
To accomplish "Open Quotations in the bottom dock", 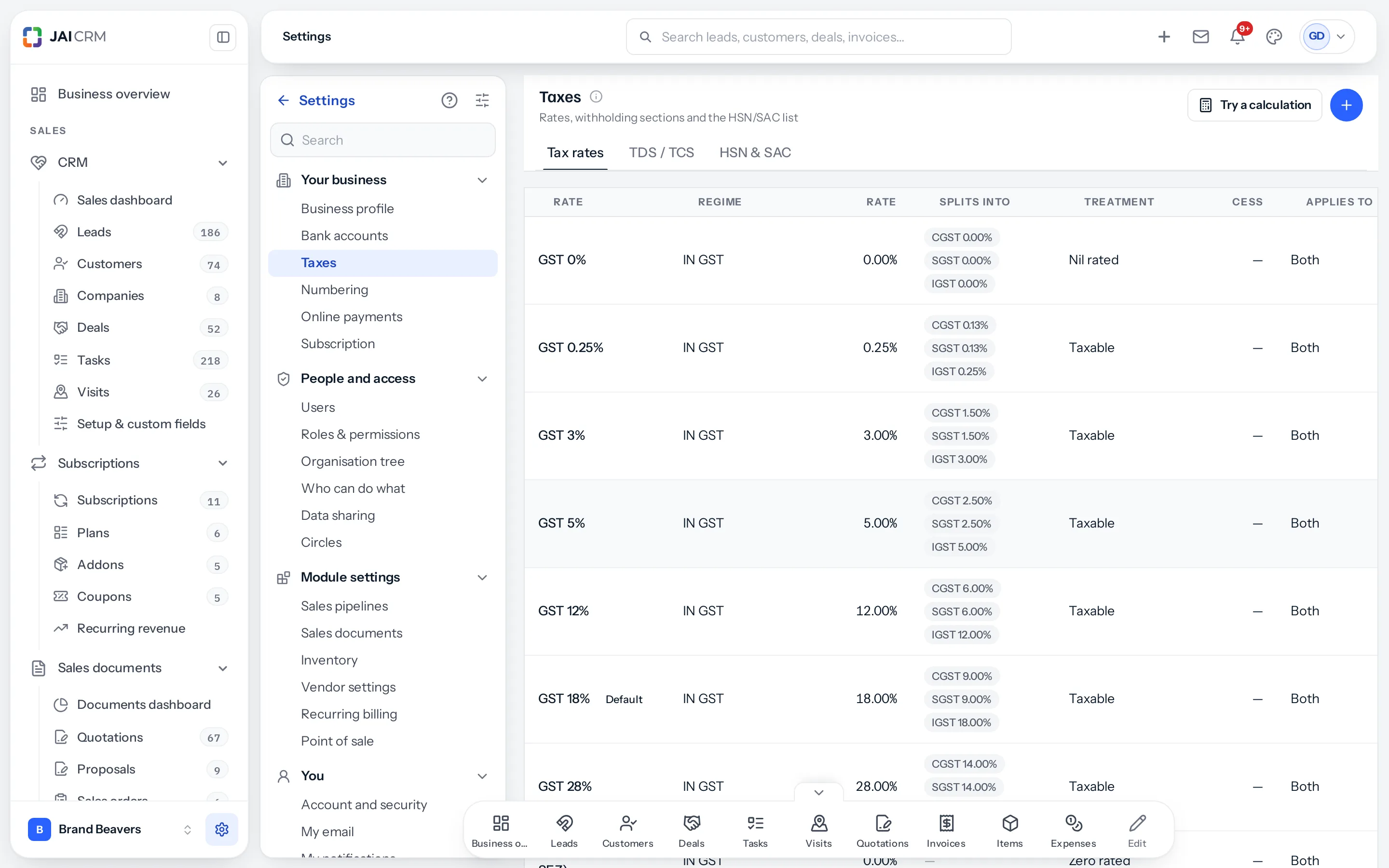I will point(882,830).
